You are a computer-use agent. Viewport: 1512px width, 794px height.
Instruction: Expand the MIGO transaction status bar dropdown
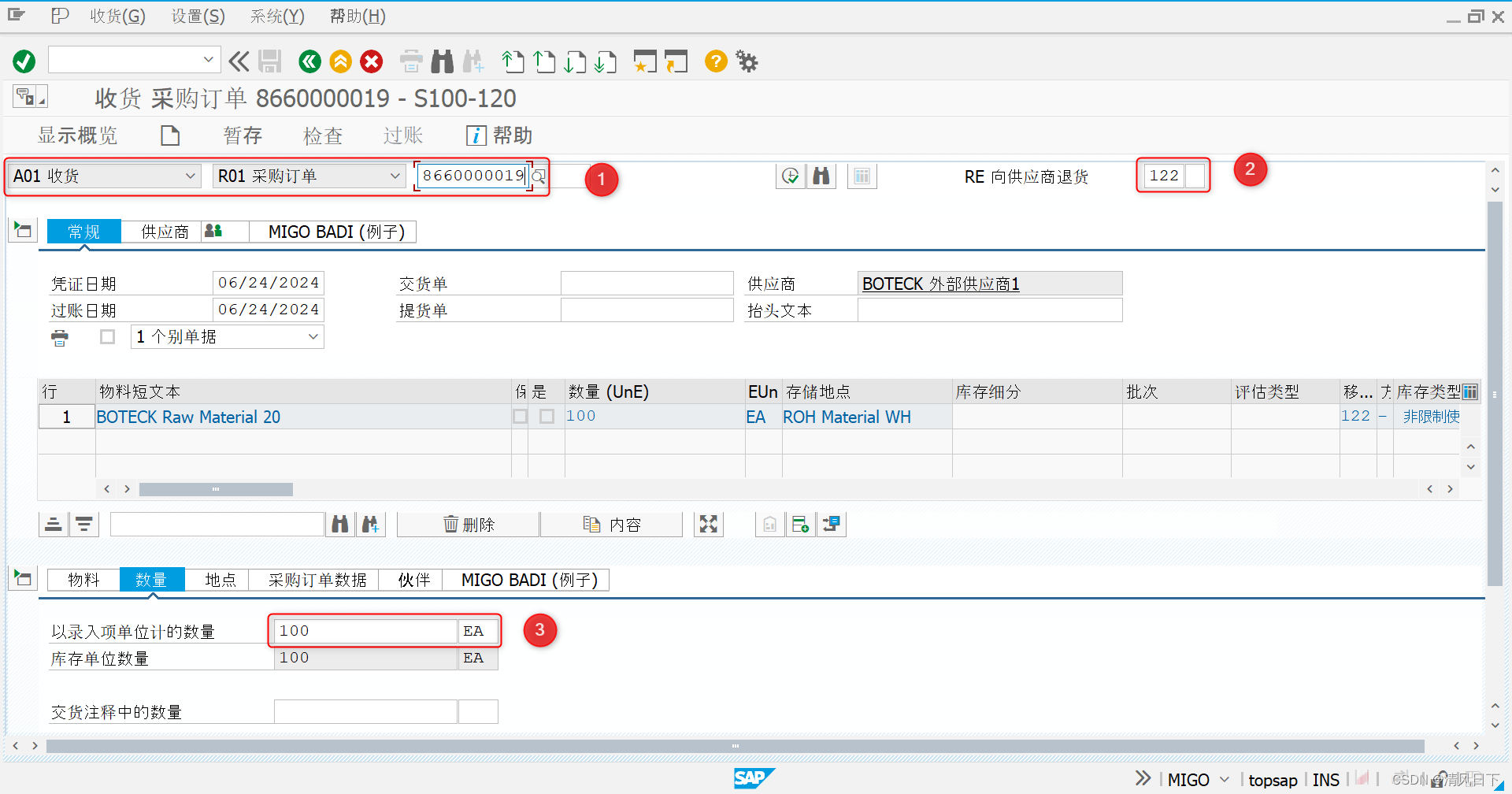click(1225, 780)
